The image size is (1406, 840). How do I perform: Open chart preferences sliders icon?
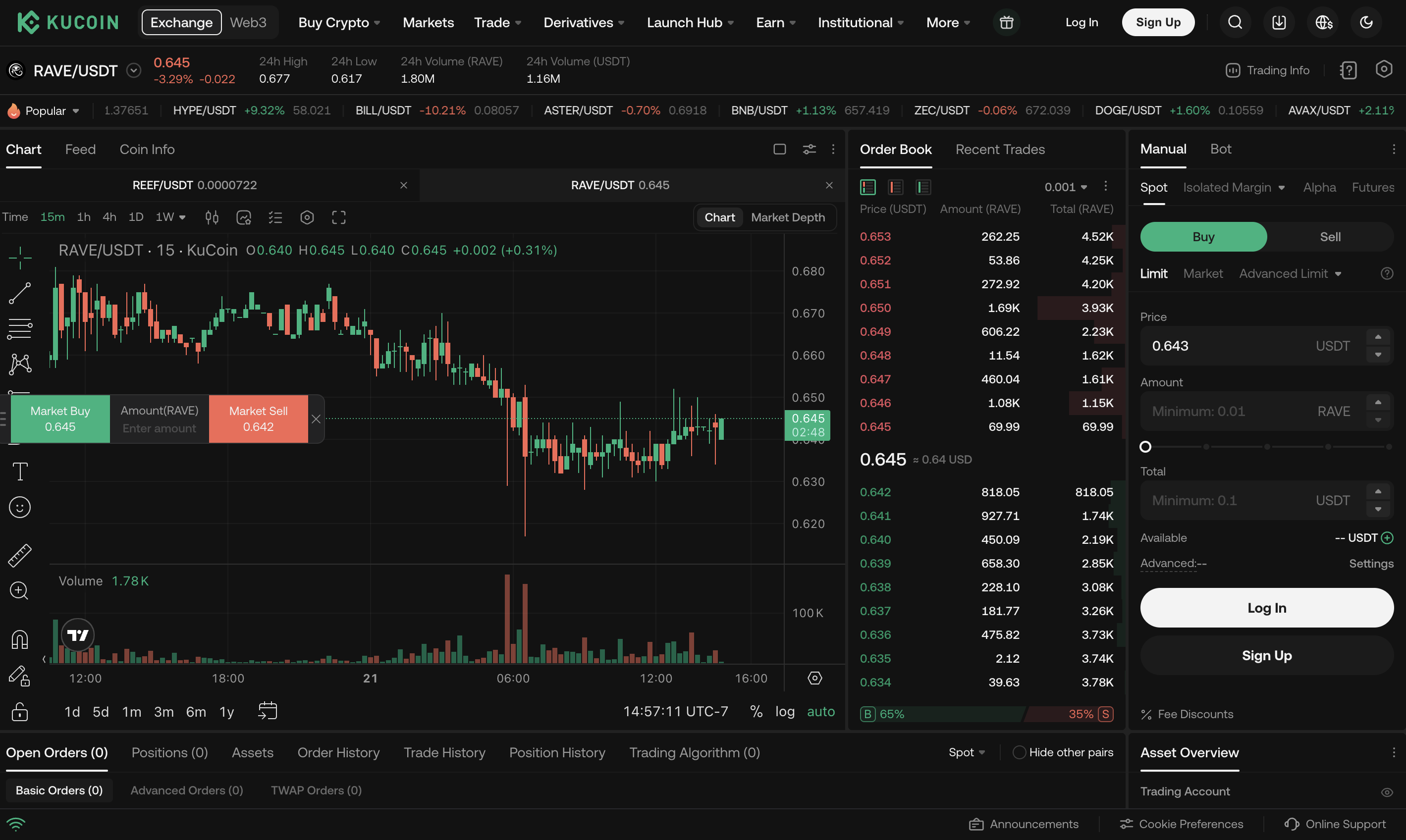[x=810, y=149]
